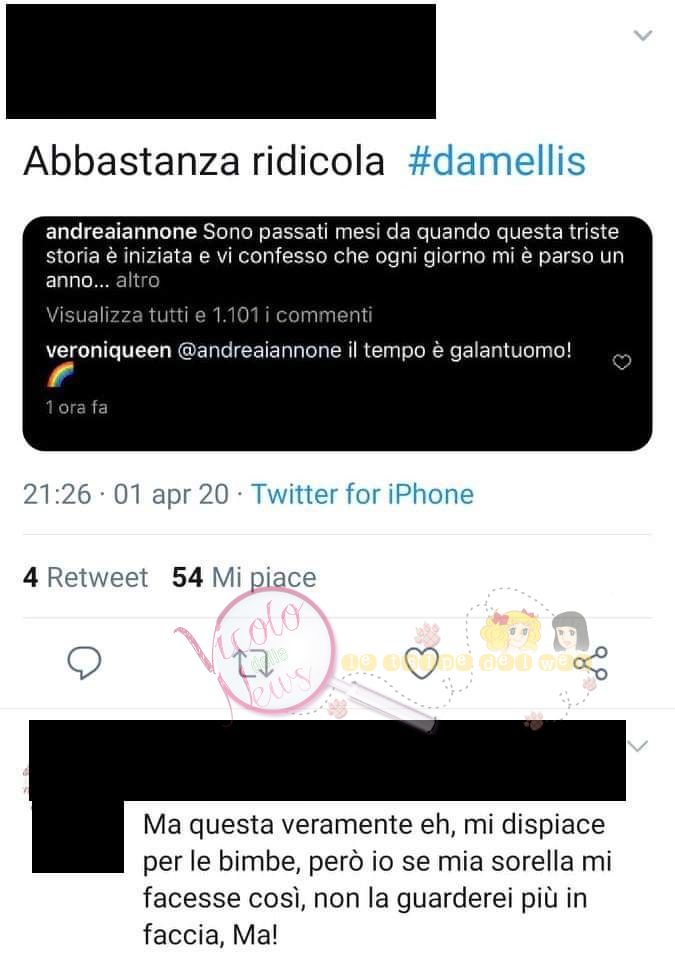Tap the retweet arrows icon
675x962 pixels.
[254, 663]
